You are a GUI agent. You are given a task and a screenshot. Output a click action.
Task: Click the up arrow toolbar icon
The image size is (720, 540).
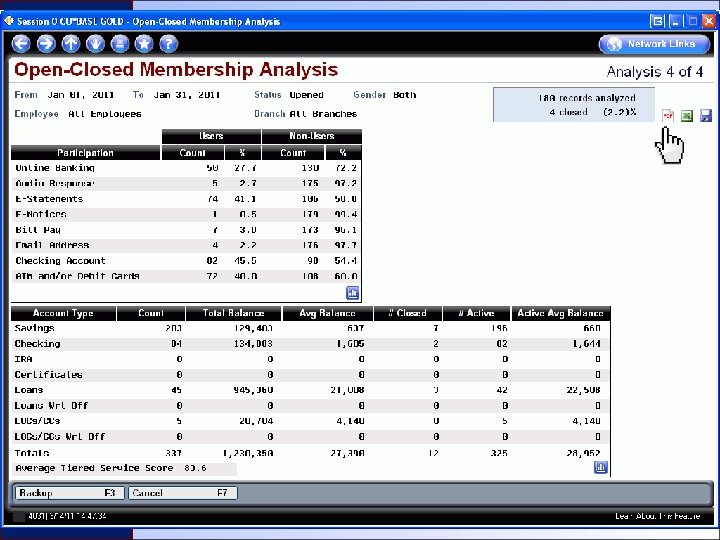71,44
